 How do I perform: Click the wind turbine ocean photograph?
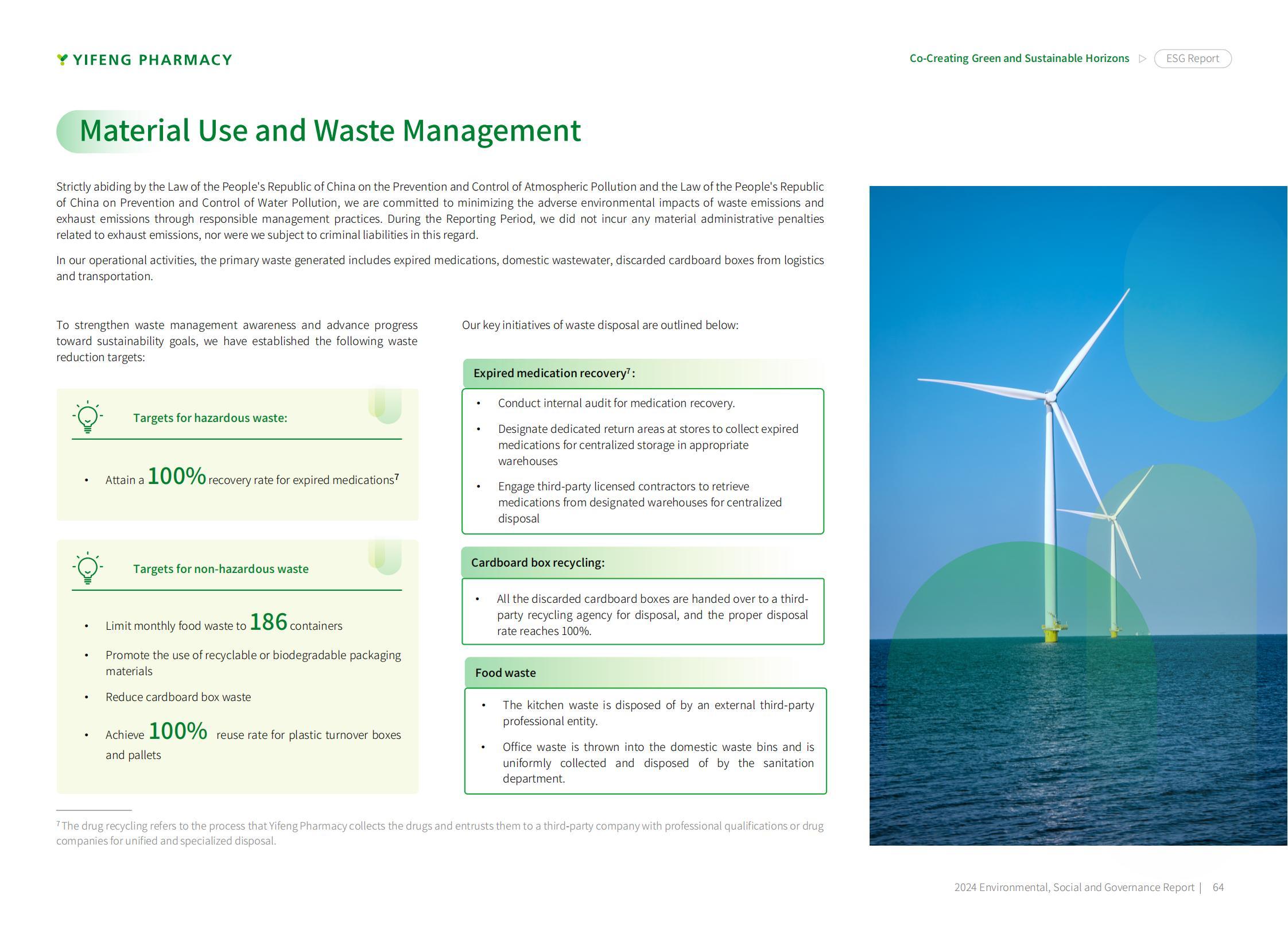(x=1078, y=516)
